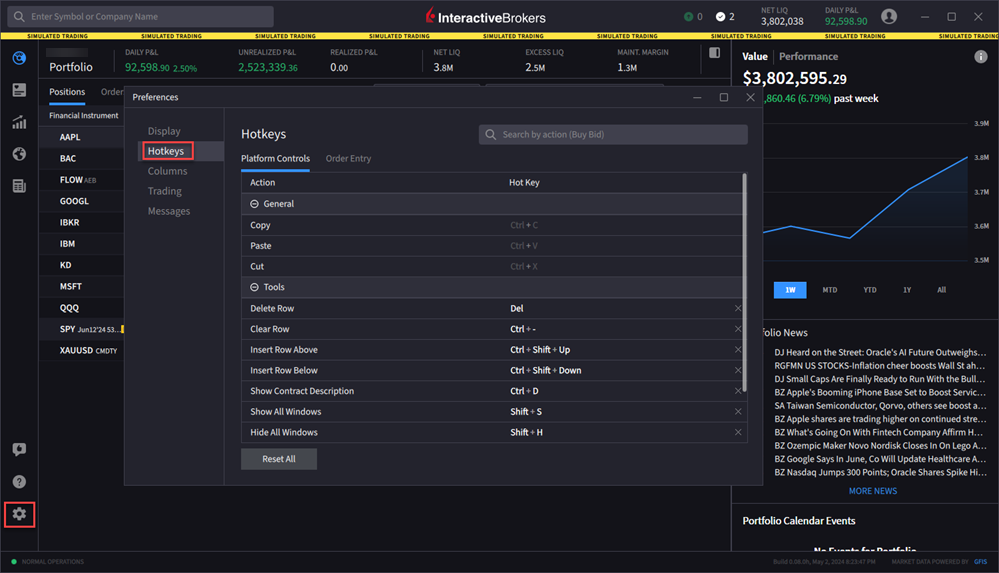Select Display in Preferences sidebar
The height and width of the screenshot is (573, 999).
point(164,131)
